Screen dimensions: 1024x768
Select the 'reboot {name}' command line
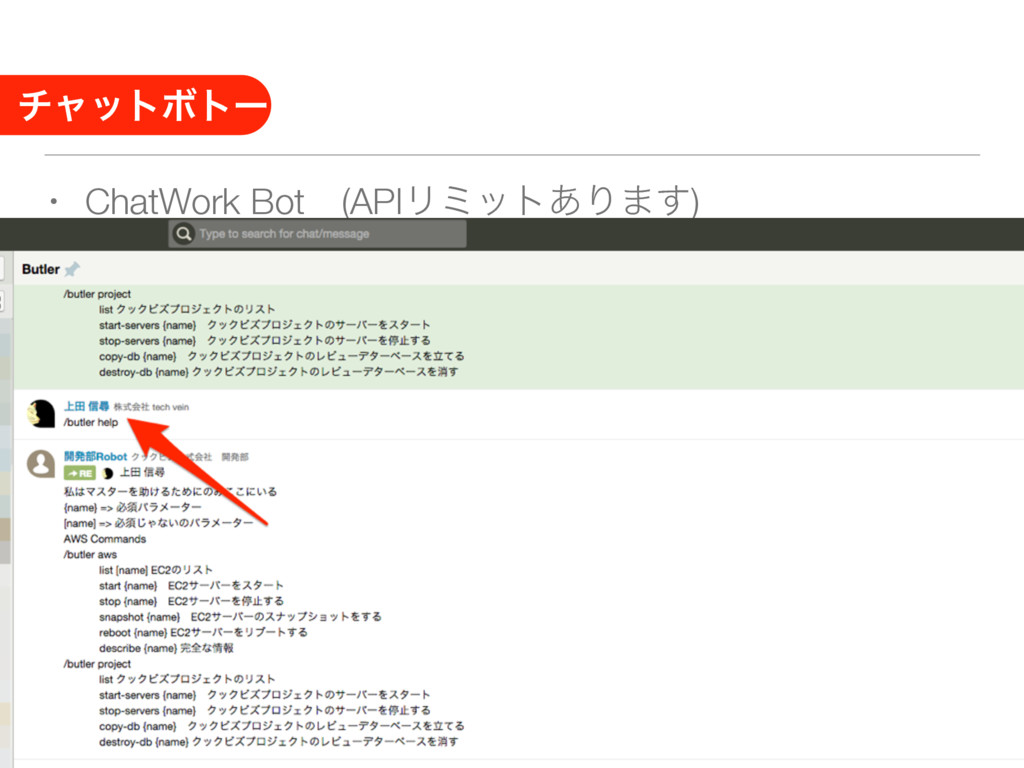[x=203, y=633]
